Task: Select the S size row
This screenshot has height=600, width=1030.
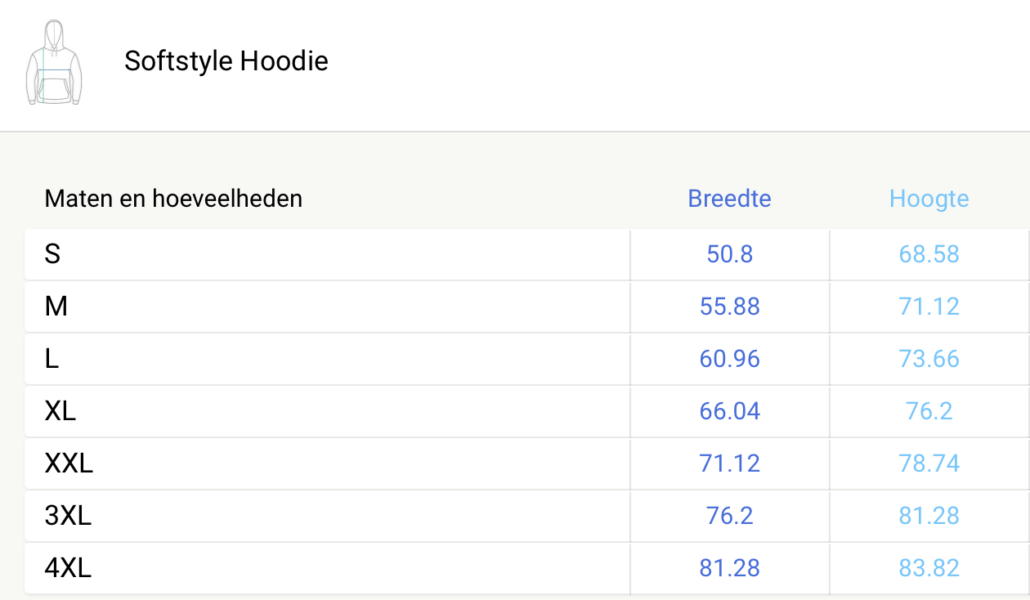Action: (527, 254)
